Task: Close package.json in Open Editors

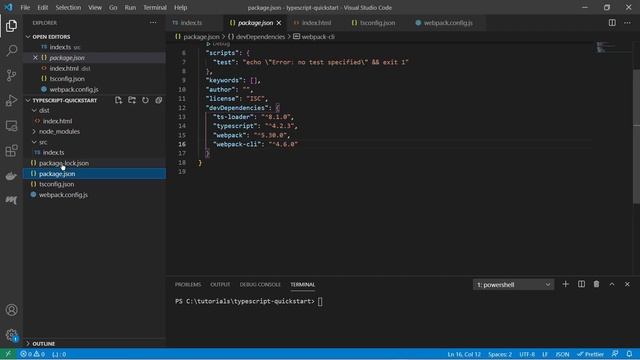Action: click(x=35, y=58)
